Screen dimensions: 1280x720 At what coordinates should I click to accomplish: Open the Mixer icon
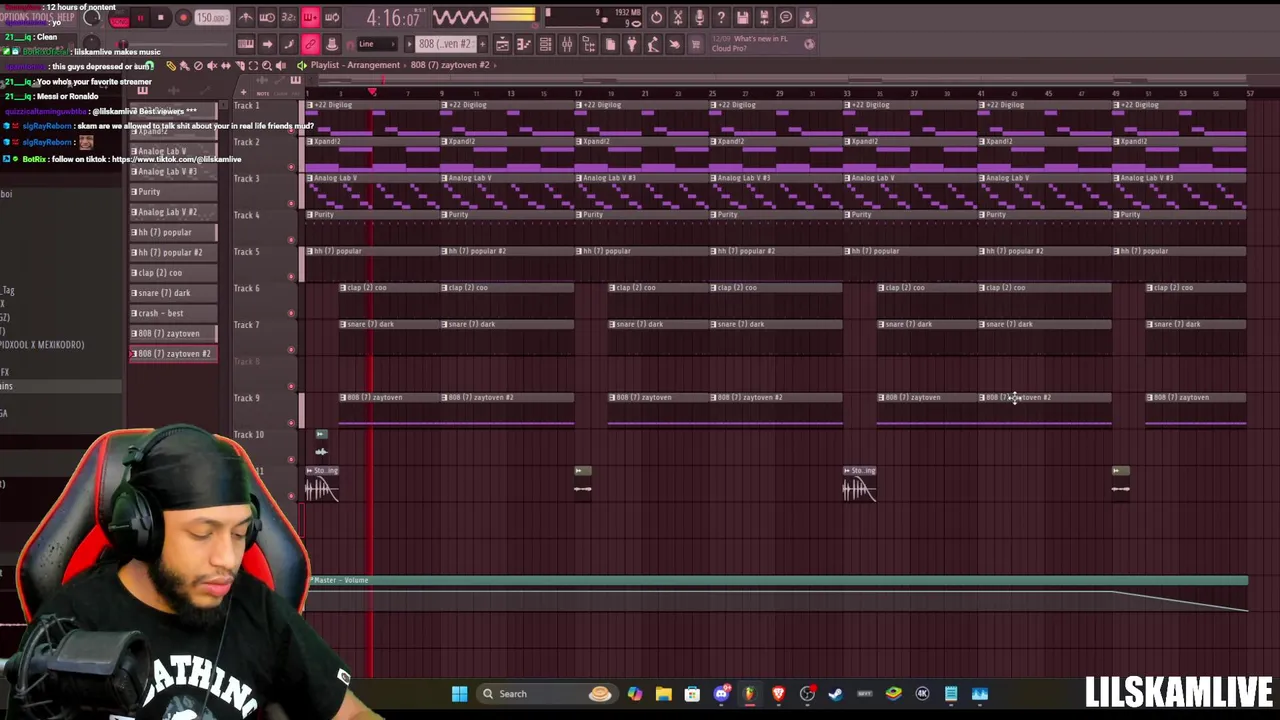567,44
